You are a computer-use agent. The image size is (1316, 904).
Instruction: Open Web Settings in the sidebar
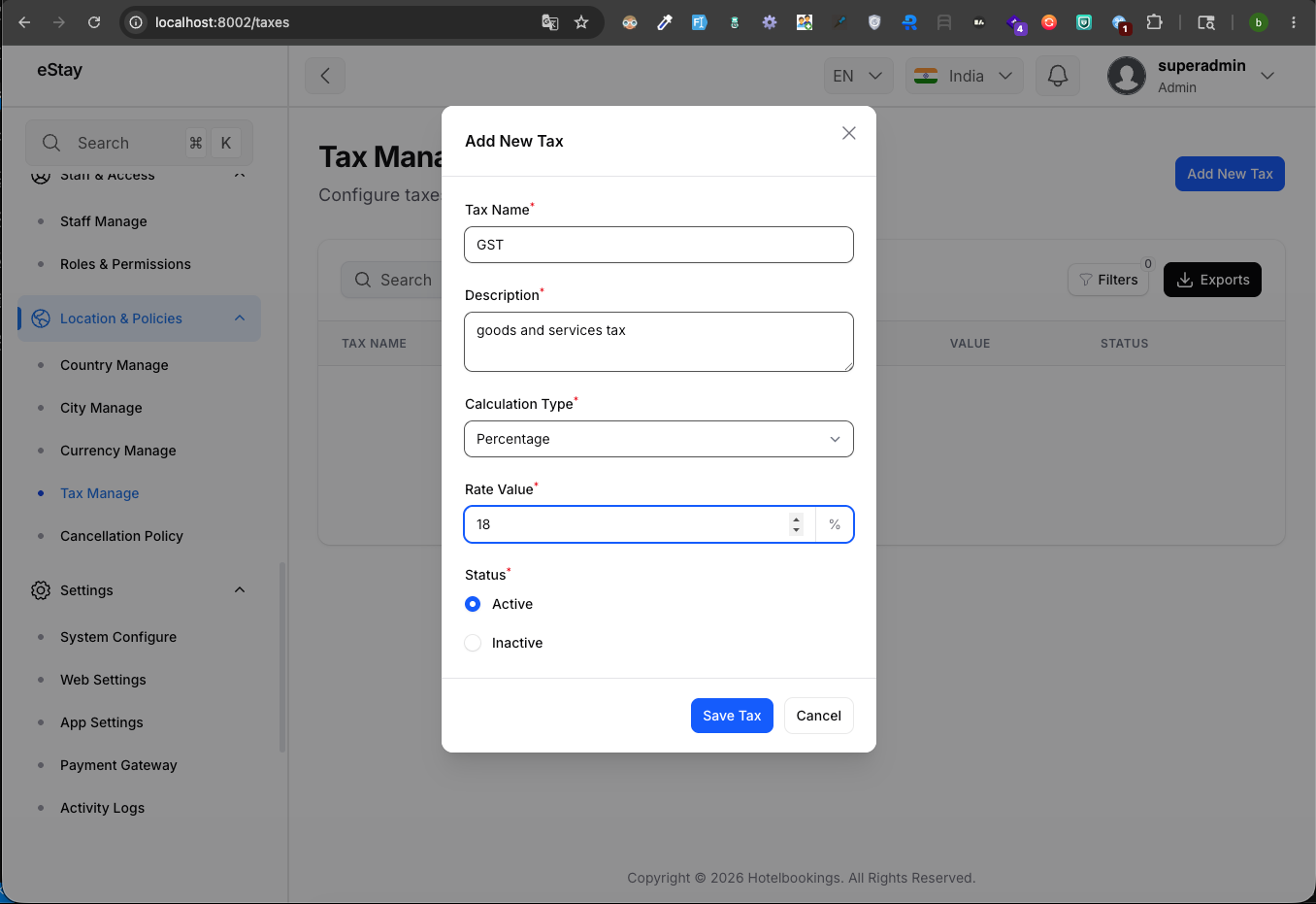[103, 680]
